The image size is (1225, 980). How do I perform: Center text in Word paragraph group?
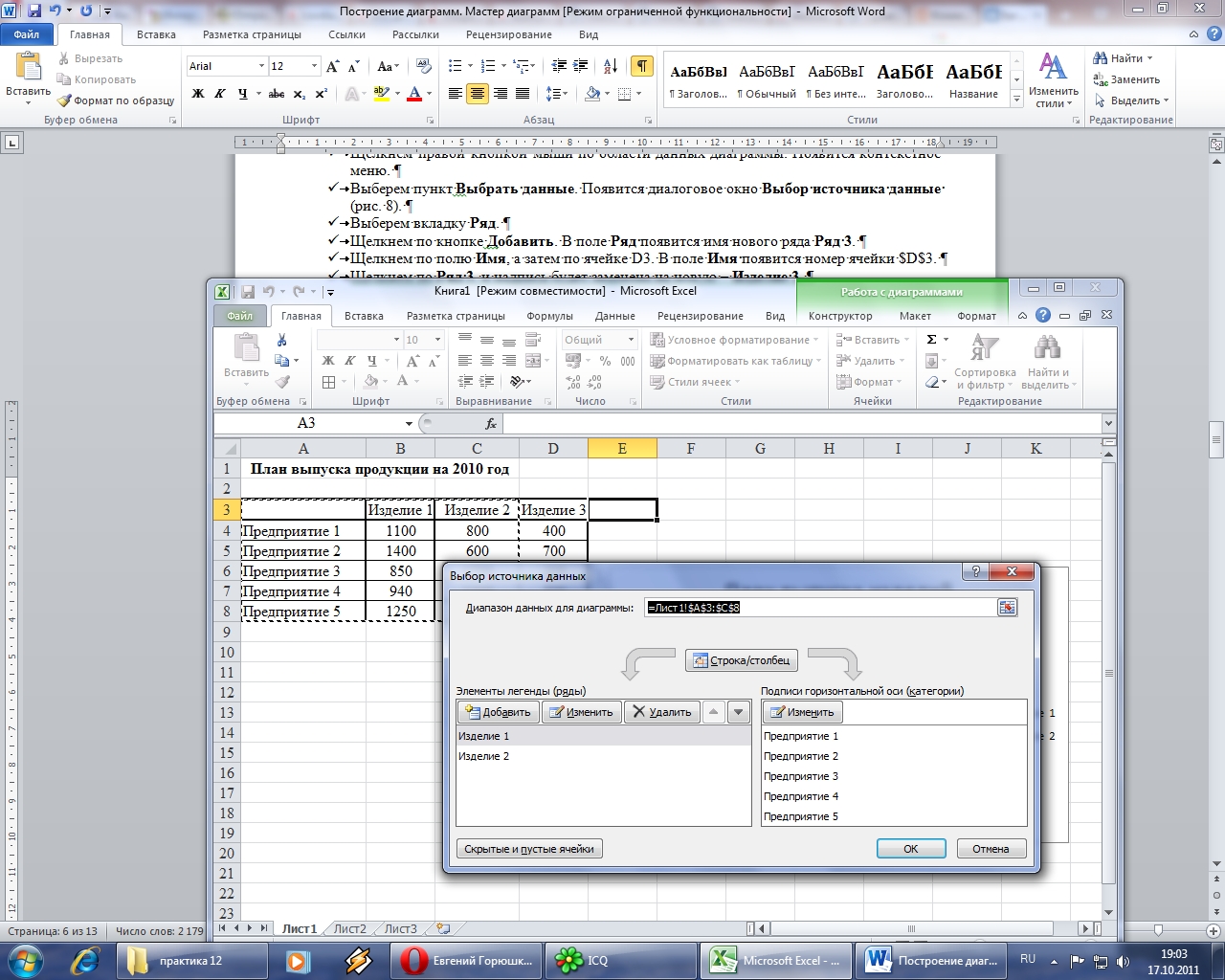[x=478, y=94]
